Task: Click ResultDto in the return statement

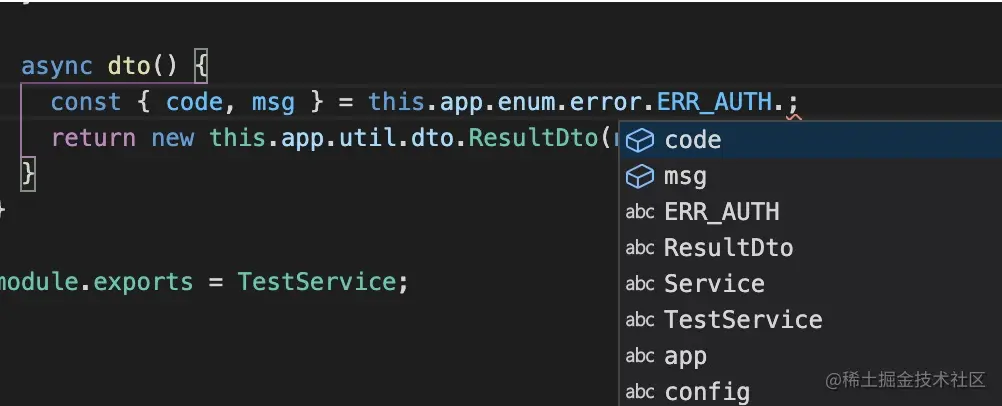Action: [533, 138]
